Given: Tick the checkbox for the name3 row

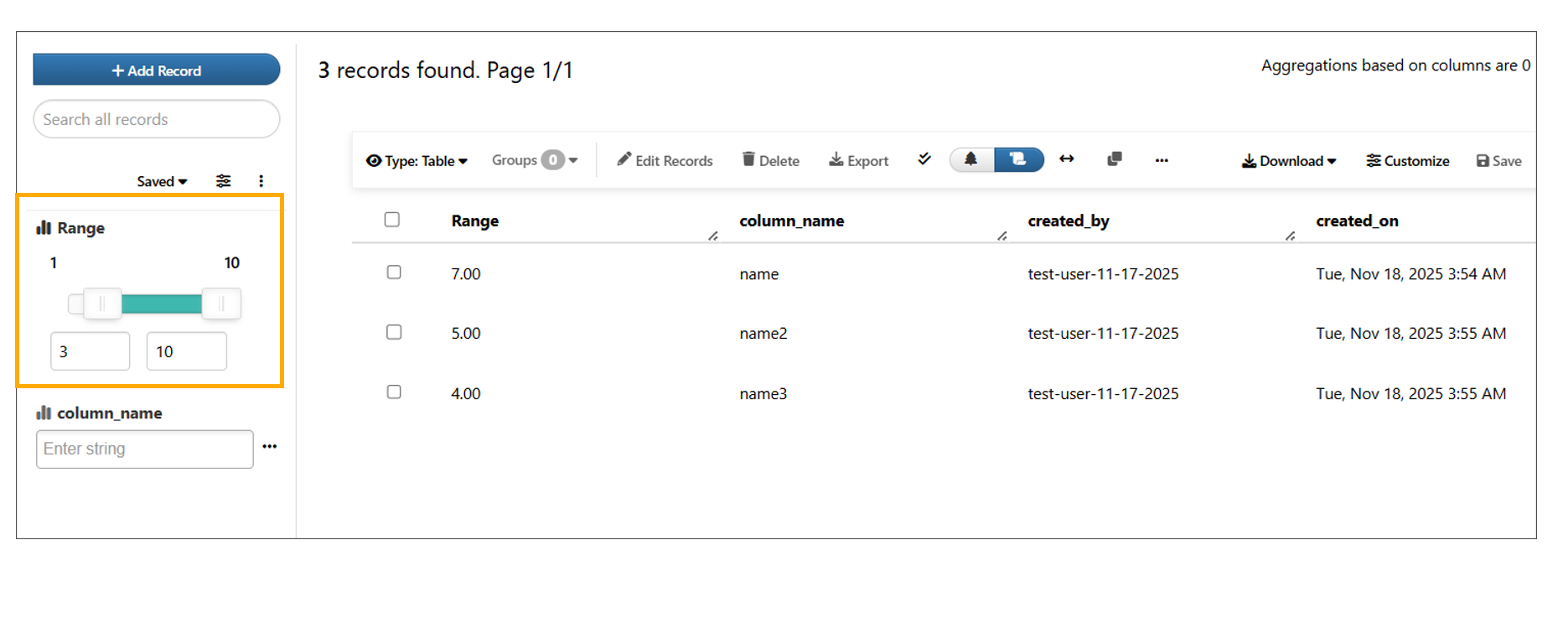Looking at the screenshot, I should click(x=394, y=392).
